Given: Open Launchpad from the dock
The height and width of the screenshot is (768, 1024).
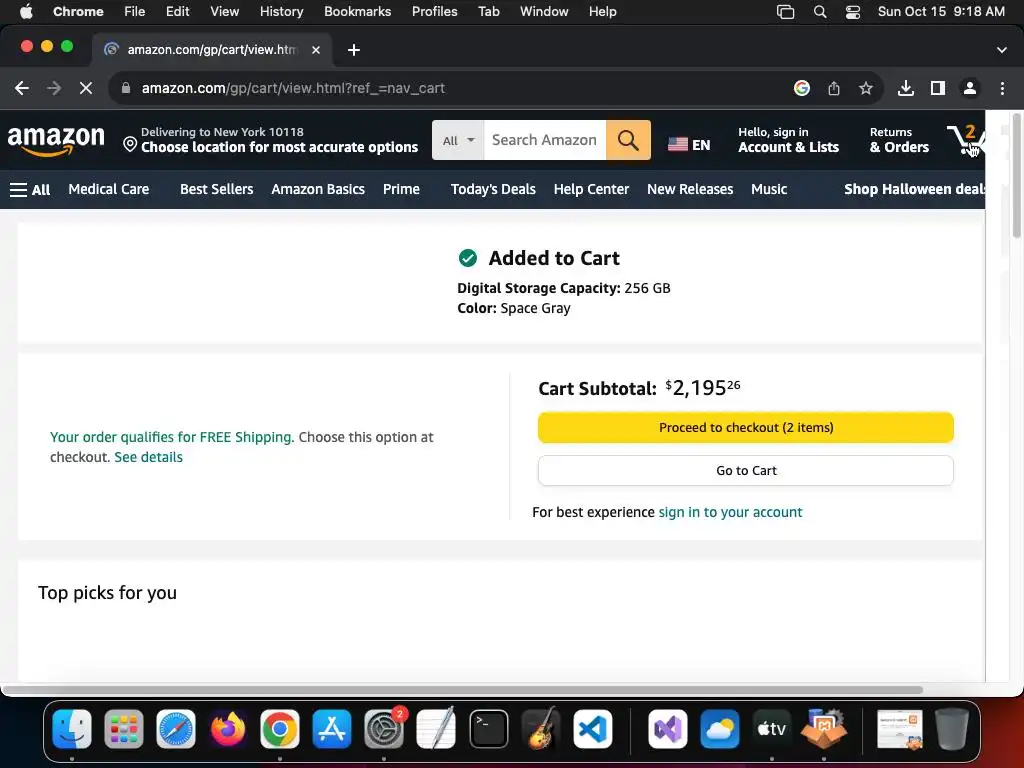Looking at the screenshot, I should pos(123,729).
